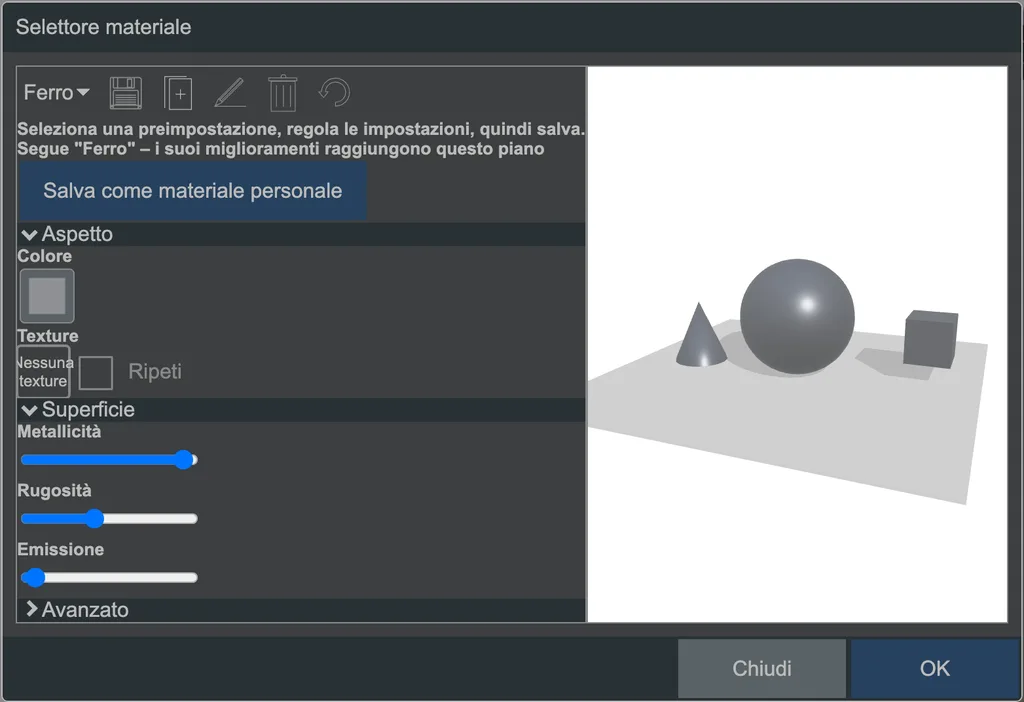Click the Emissione slider handle

tap(34, 577)
